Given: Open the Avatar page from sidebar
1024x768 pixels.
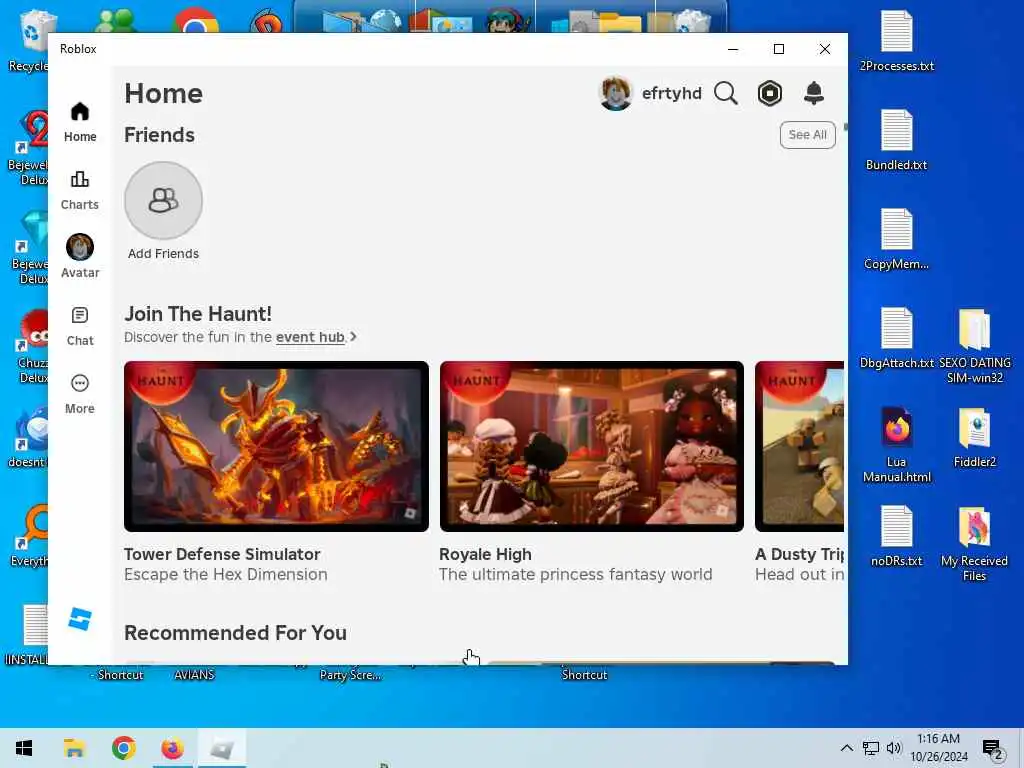Looking at the screenshot, I should [80, 256].
